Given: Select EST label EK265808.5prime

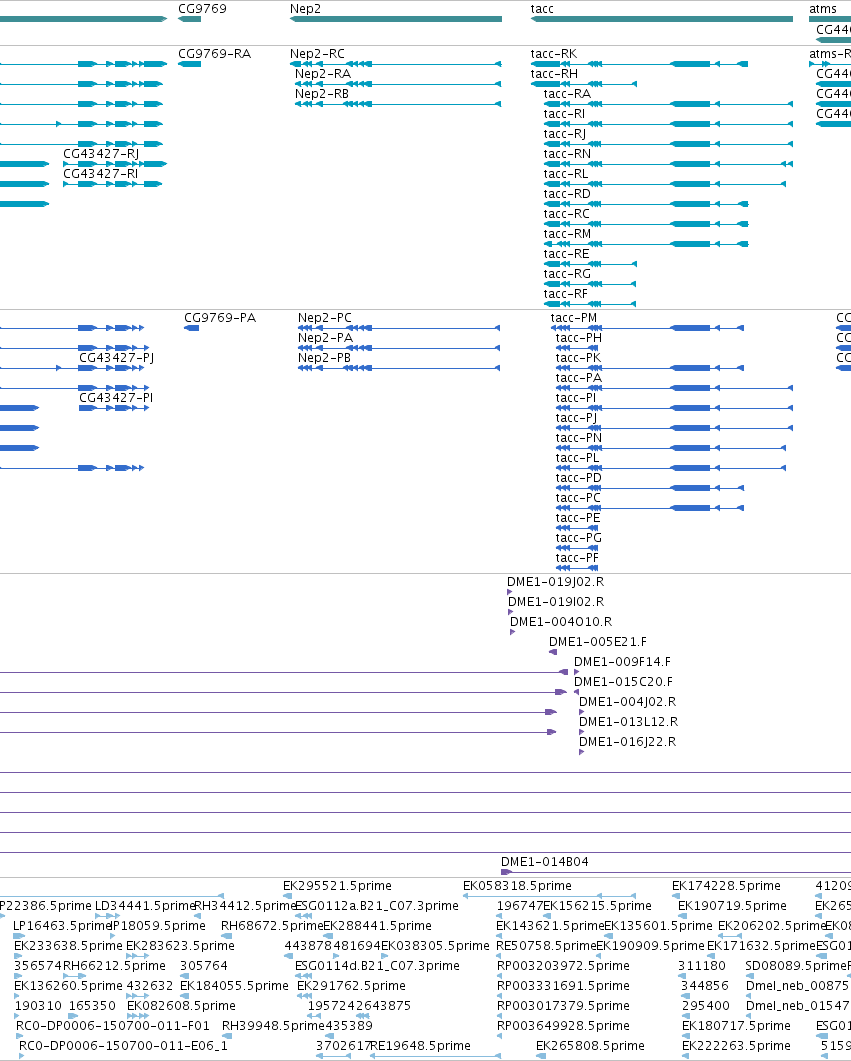Looking at the screenshot, I should (590, 1045).
